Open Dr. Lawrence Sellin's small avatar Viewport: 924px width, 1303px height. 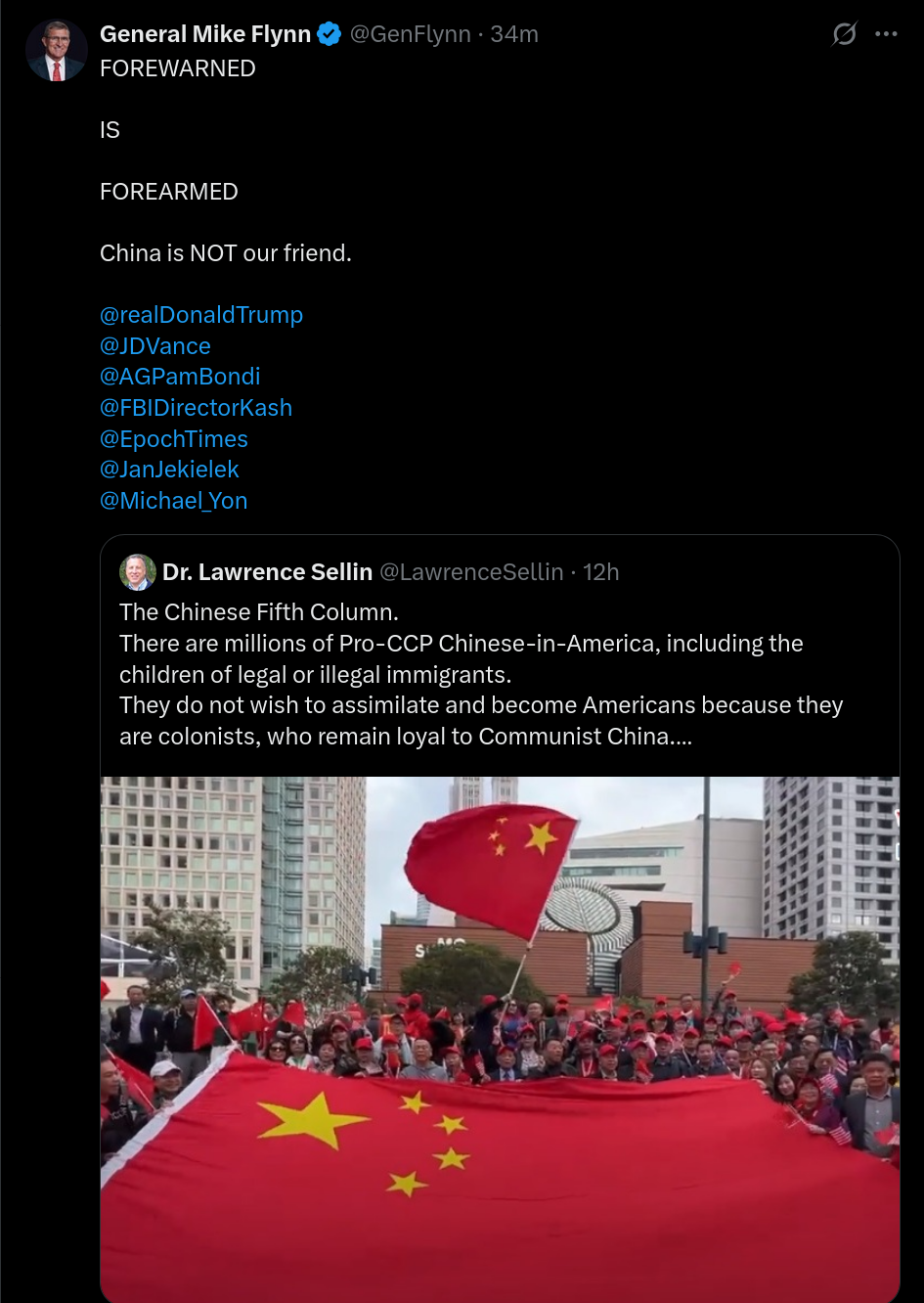pos(138,572)
